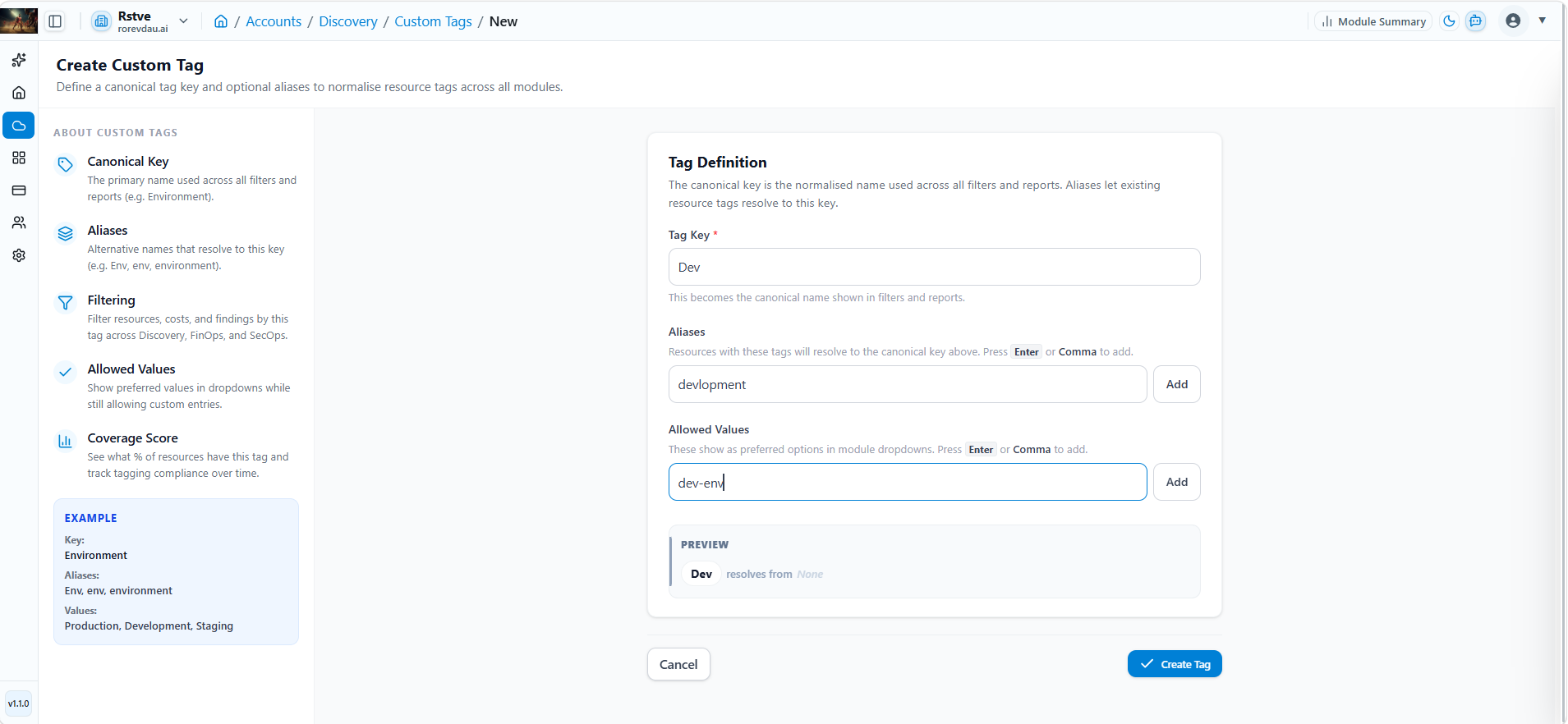The width and height of the screenshot is (1568, 724).
Task: Toggle dark mode moon icon
Action: (x=1450, y=21)
